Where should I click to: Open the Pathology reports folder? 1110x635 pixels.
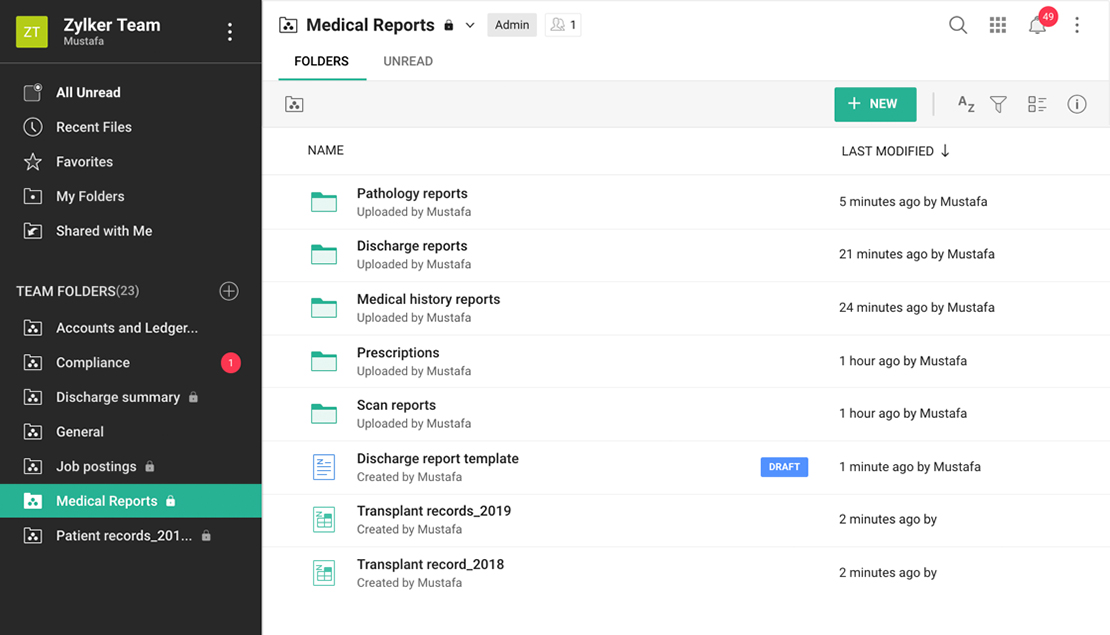tap(412, 194)
